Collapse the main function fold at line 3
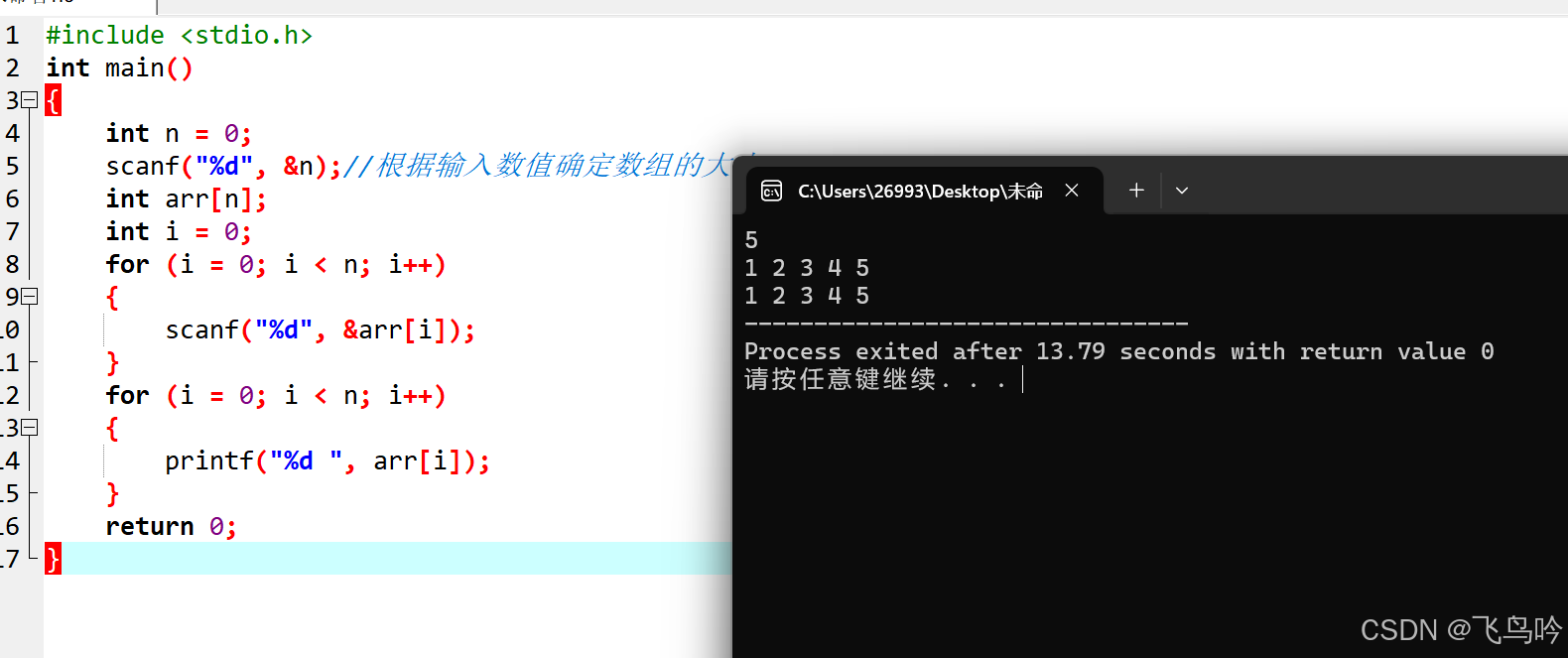The height and width of the screenshot is (658, 1568). (30, 100)
